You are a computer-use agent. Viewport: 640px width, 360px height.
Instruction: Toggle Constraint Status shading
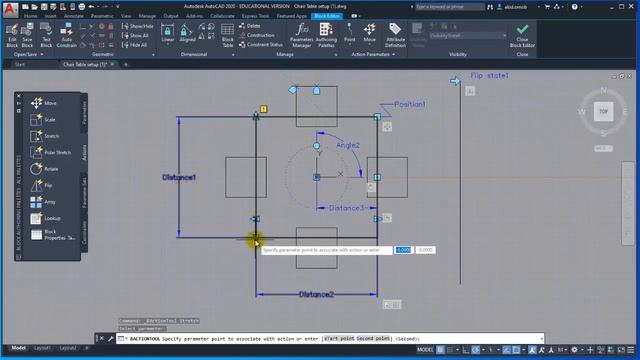pyautogui.click(x=261, y=44)
